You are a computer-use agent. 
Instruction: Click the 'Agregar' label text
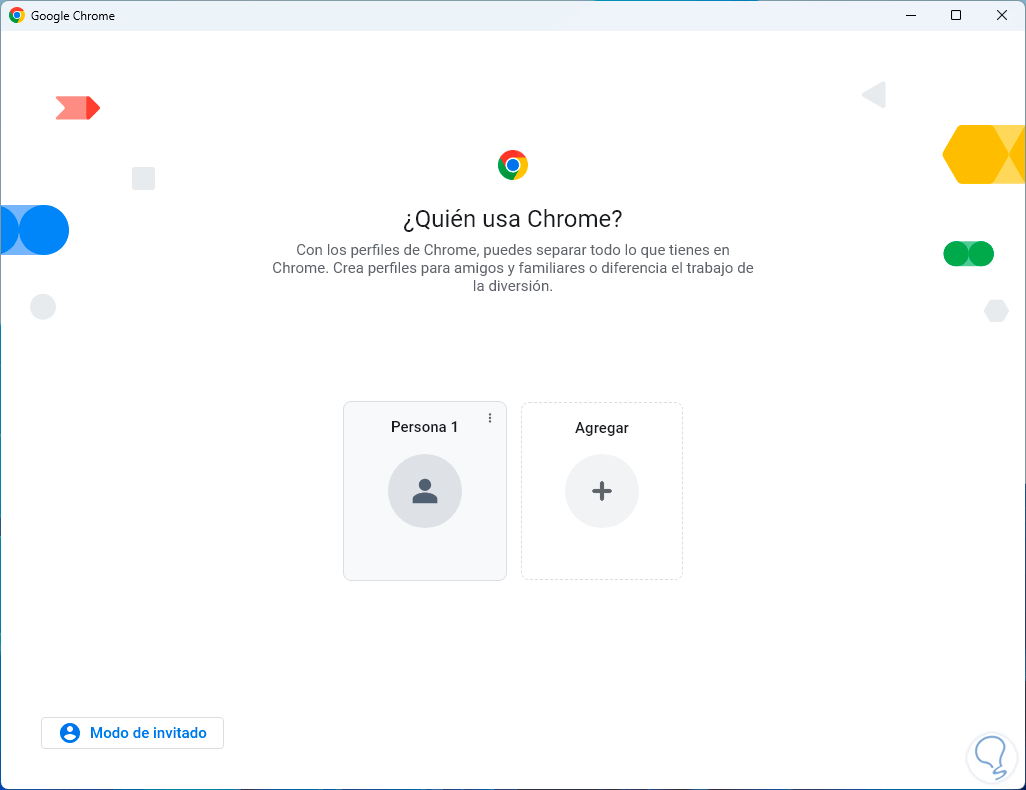(602, 428)
